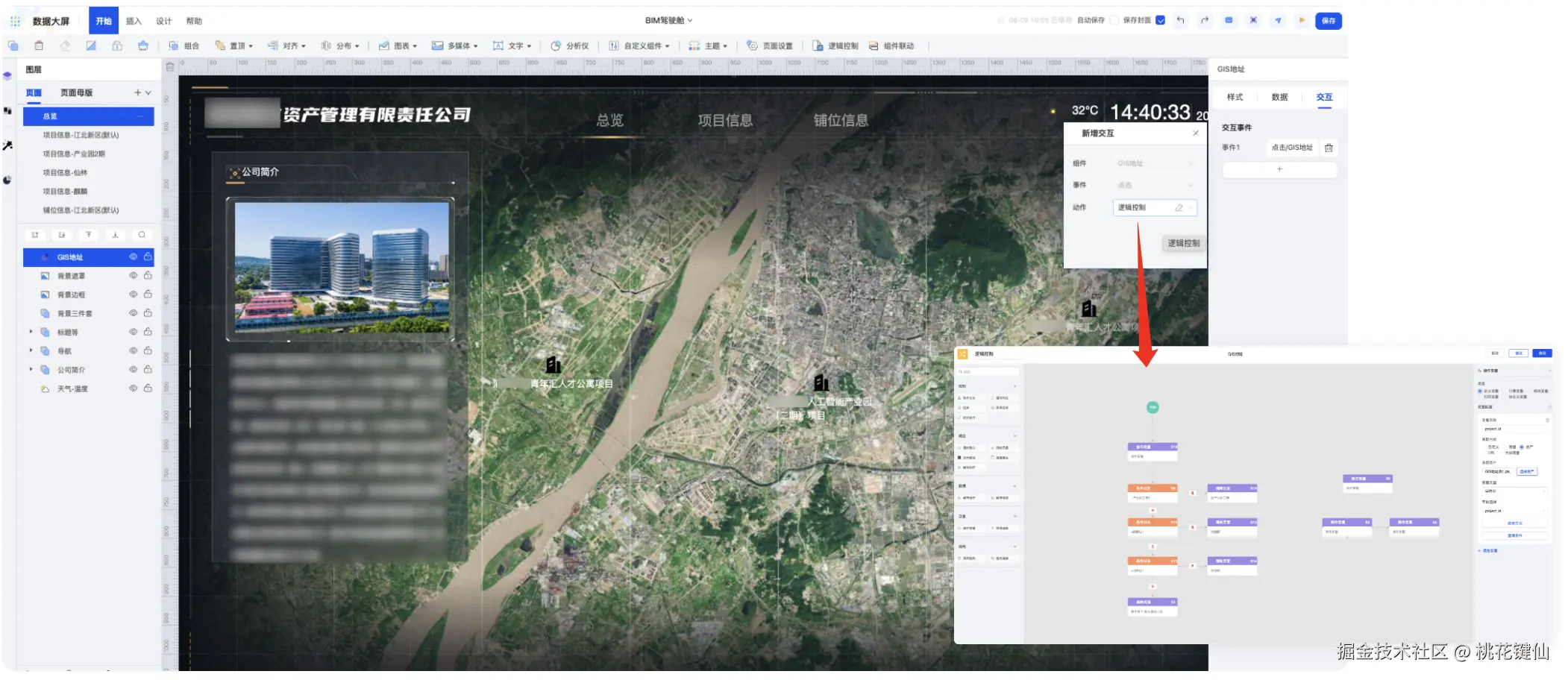Switch to the 数据 tab
1568x680 pixels.
point(1280,97)
